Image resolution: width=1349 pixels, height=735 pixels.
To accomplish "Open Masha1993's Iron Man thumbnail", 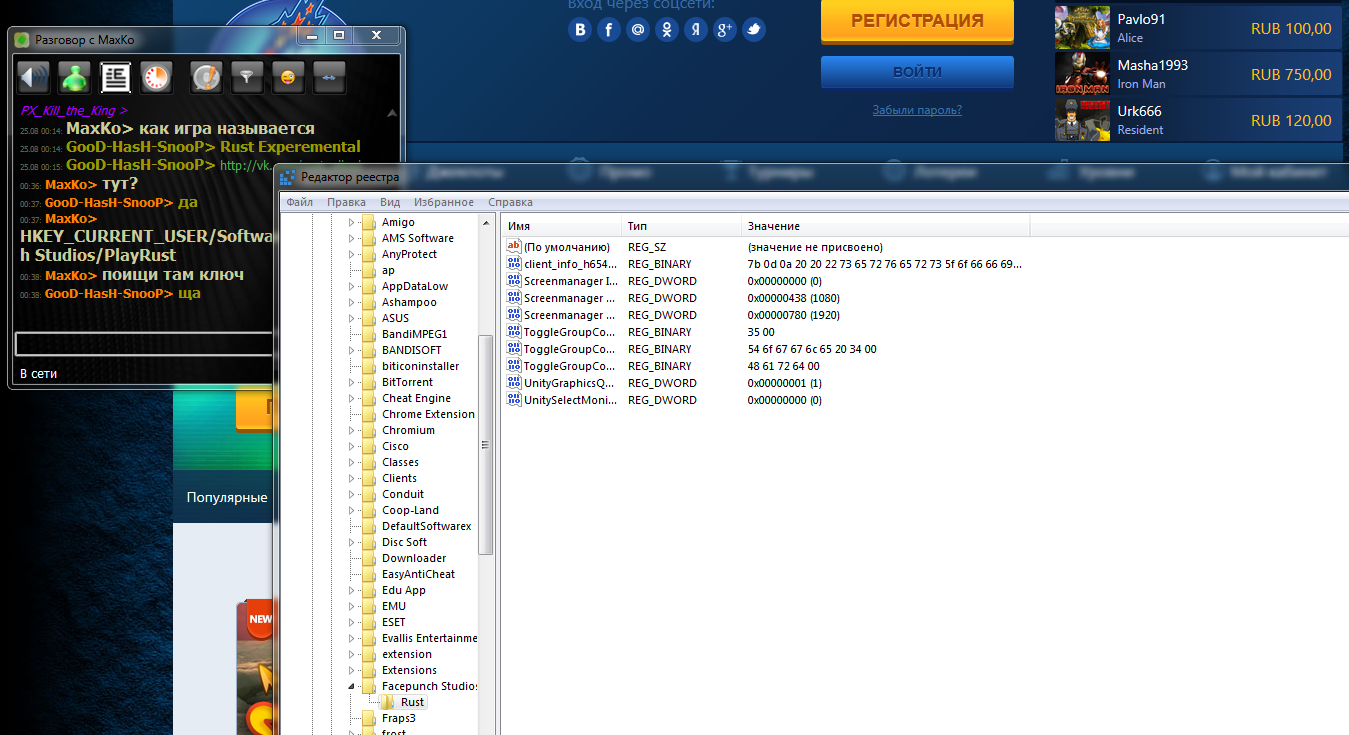I will pyautogui.click(x=1082, y=74).
